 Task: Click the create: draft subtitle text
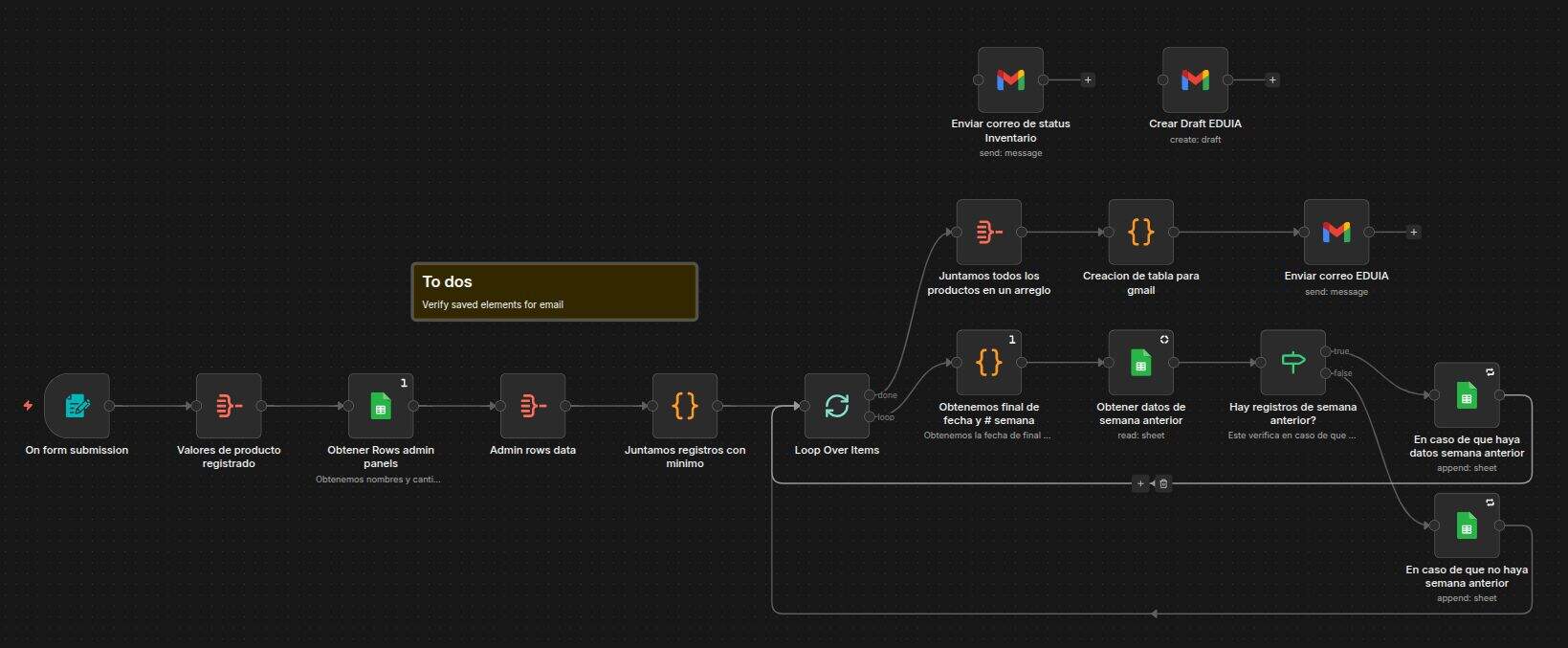click(x=1196, y=140)
